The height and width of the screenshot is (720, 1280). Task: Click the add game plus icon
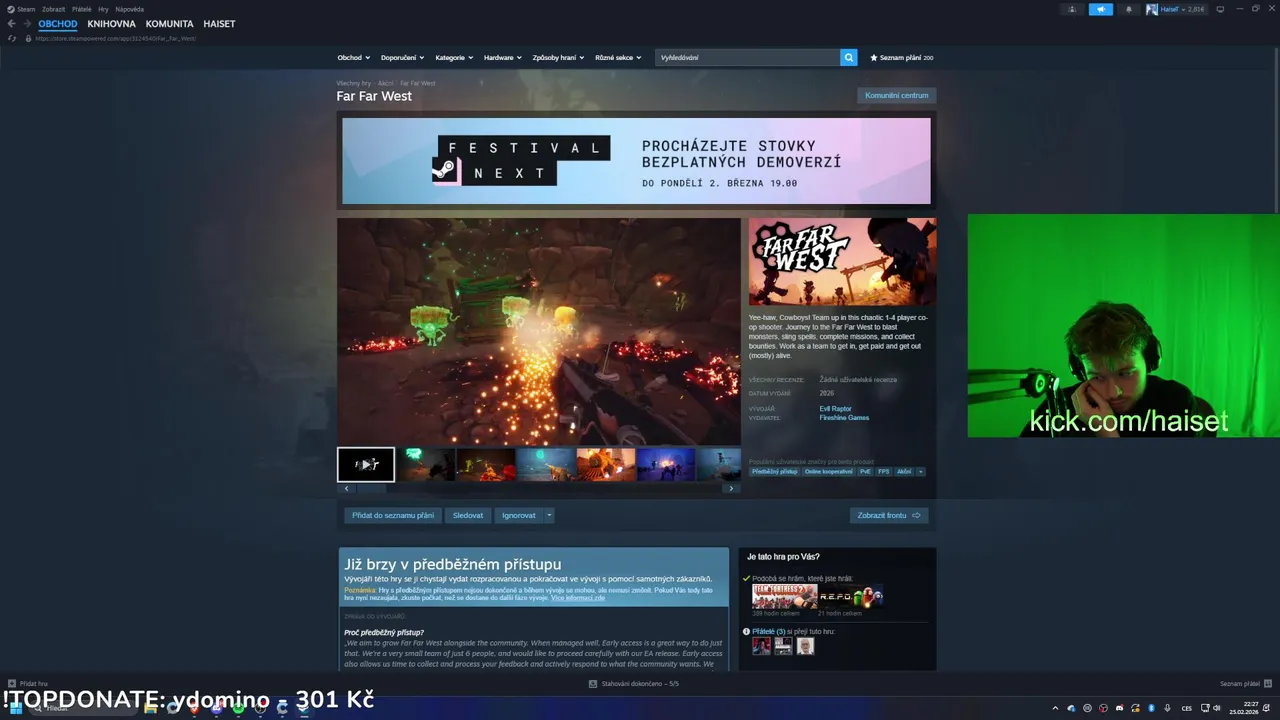[x=11, y=684]
